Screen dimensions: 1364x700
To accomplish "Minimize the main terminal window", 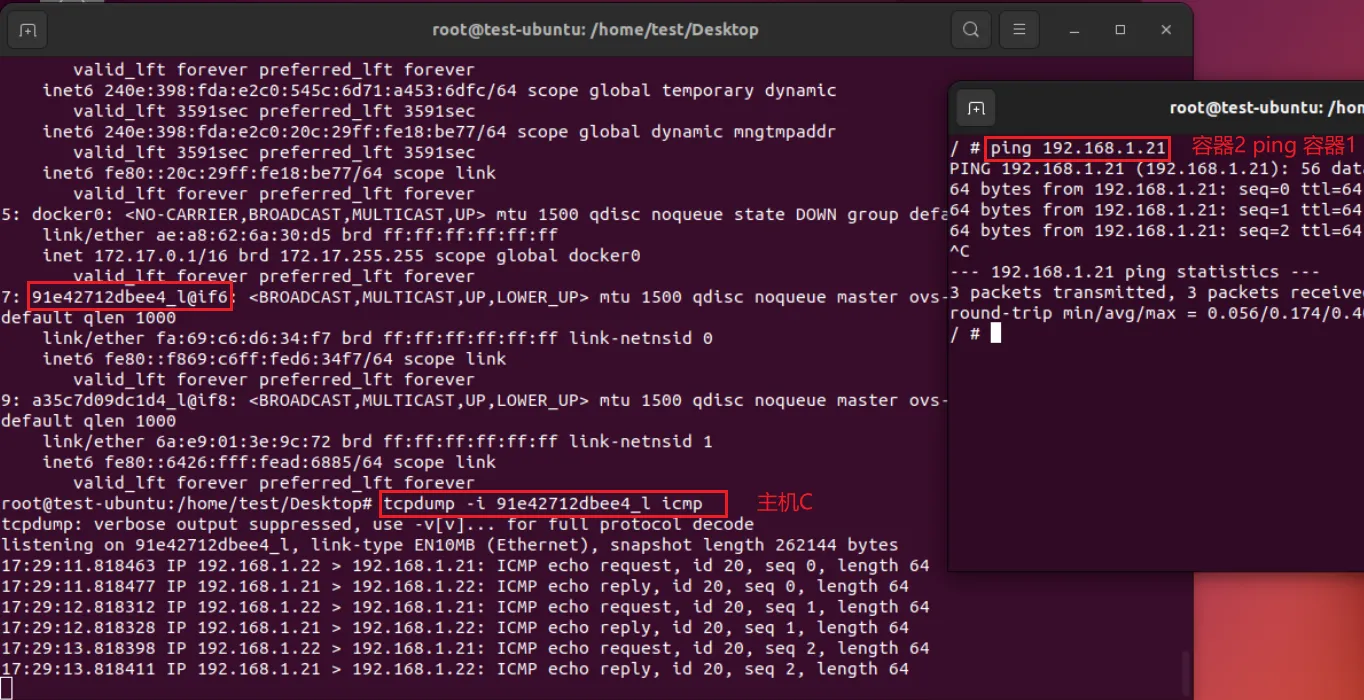I will click(1075, 30).
